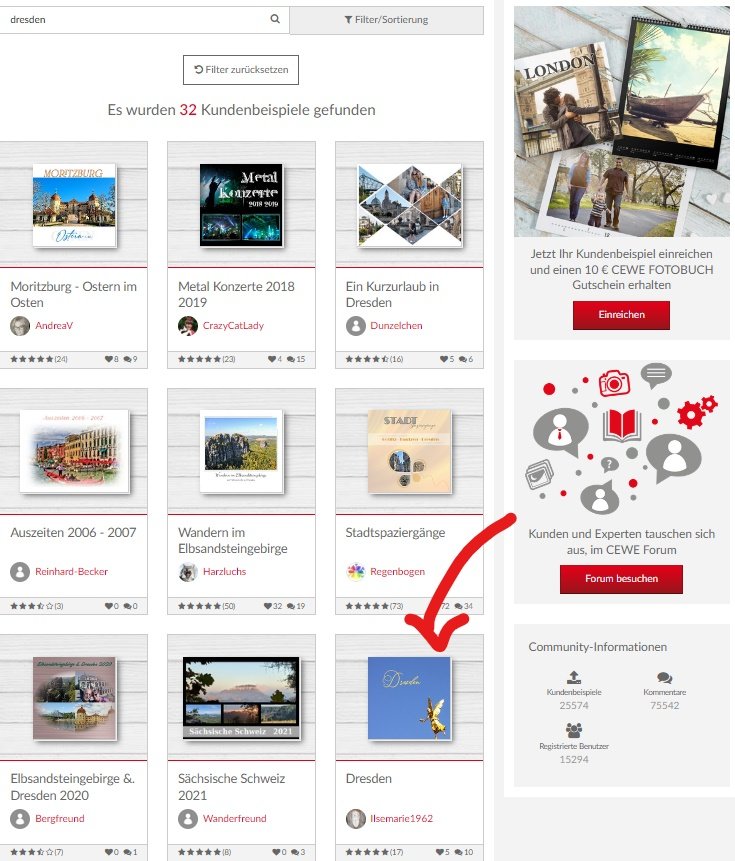Click comments icon on Wandern im Elbsandsteingebirge card
735x861 pixels.
coord(290,606)
